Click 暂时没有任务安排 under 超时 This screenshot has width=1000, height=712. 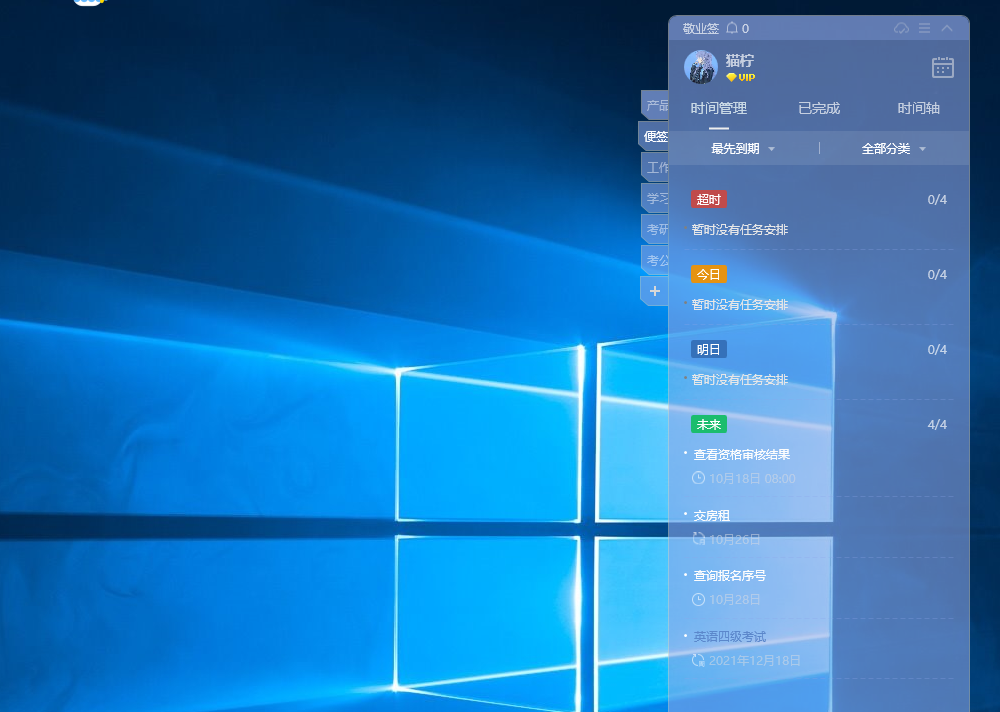pos(740,230)
